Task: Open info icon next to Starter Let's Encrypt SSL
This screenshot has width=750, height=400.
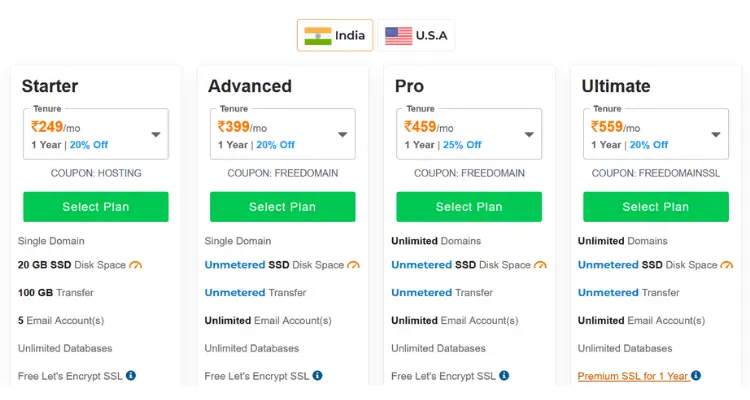Action: point(131,376)
